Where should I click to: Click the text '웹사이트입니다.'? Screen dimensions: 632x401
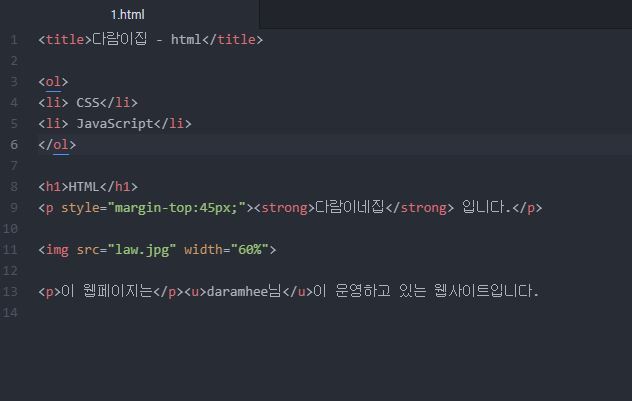[x=486, y=291]
